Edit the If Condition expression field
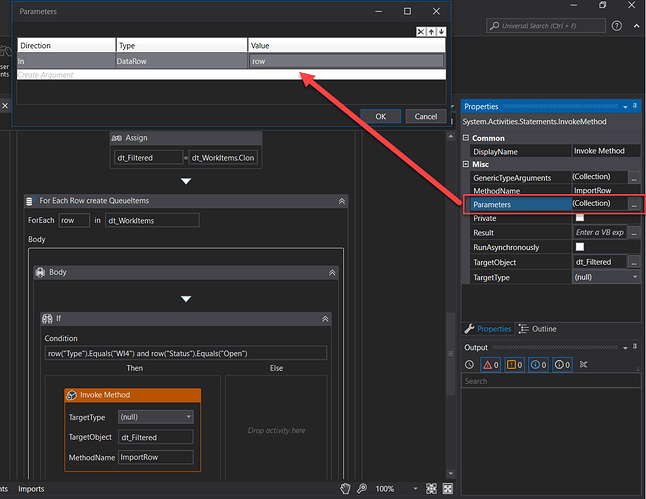 point(185,354)
